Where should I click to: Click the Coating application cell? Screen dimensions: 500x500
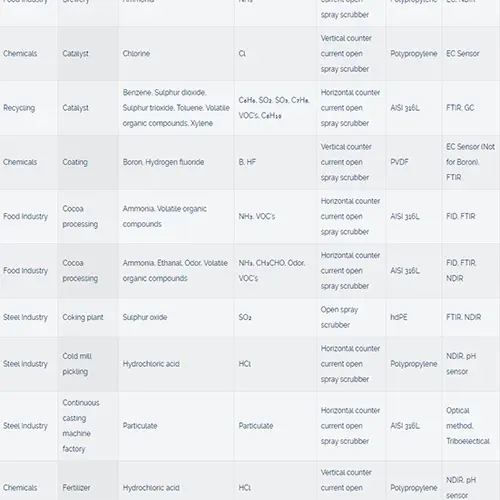[x=88, y=162]
